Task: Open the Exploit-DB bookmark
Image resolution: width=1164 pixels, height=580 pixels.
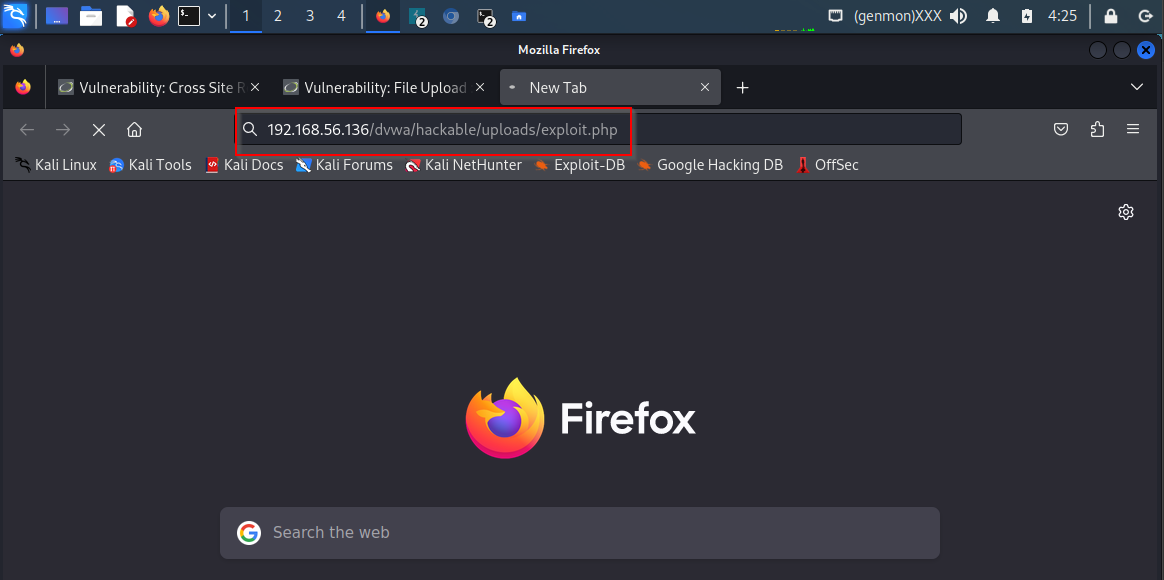Action: pos(580,165)
